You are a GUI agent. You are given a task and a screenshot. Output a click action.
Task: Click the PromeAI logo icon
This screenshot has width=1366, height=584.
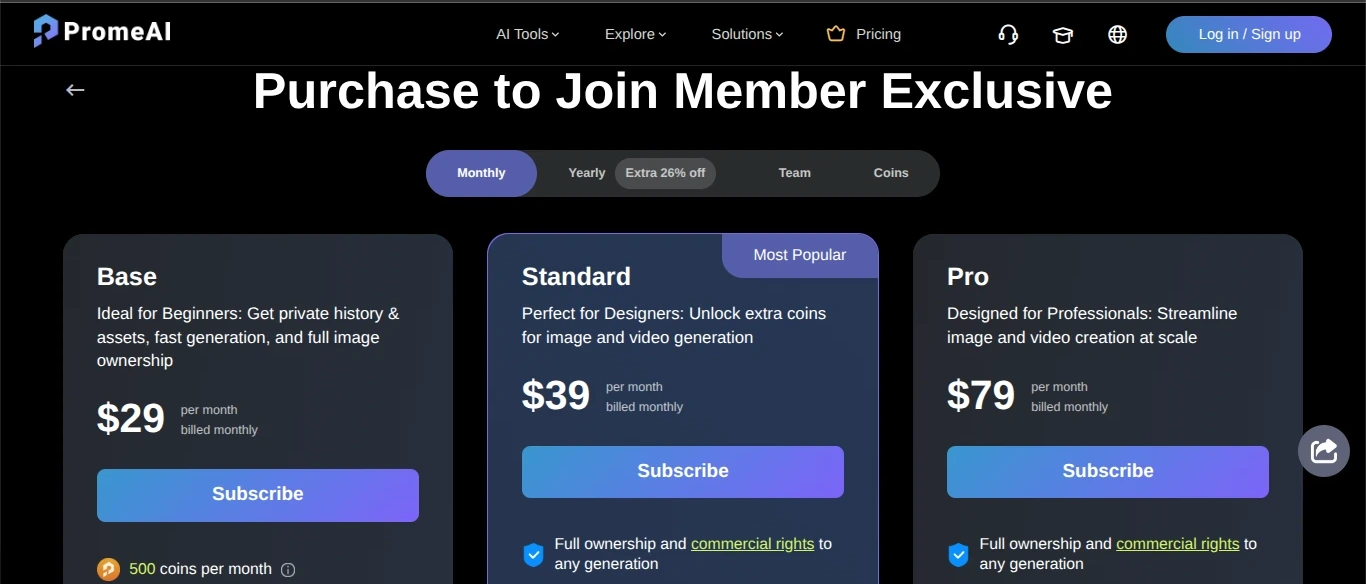coord(45,31)
